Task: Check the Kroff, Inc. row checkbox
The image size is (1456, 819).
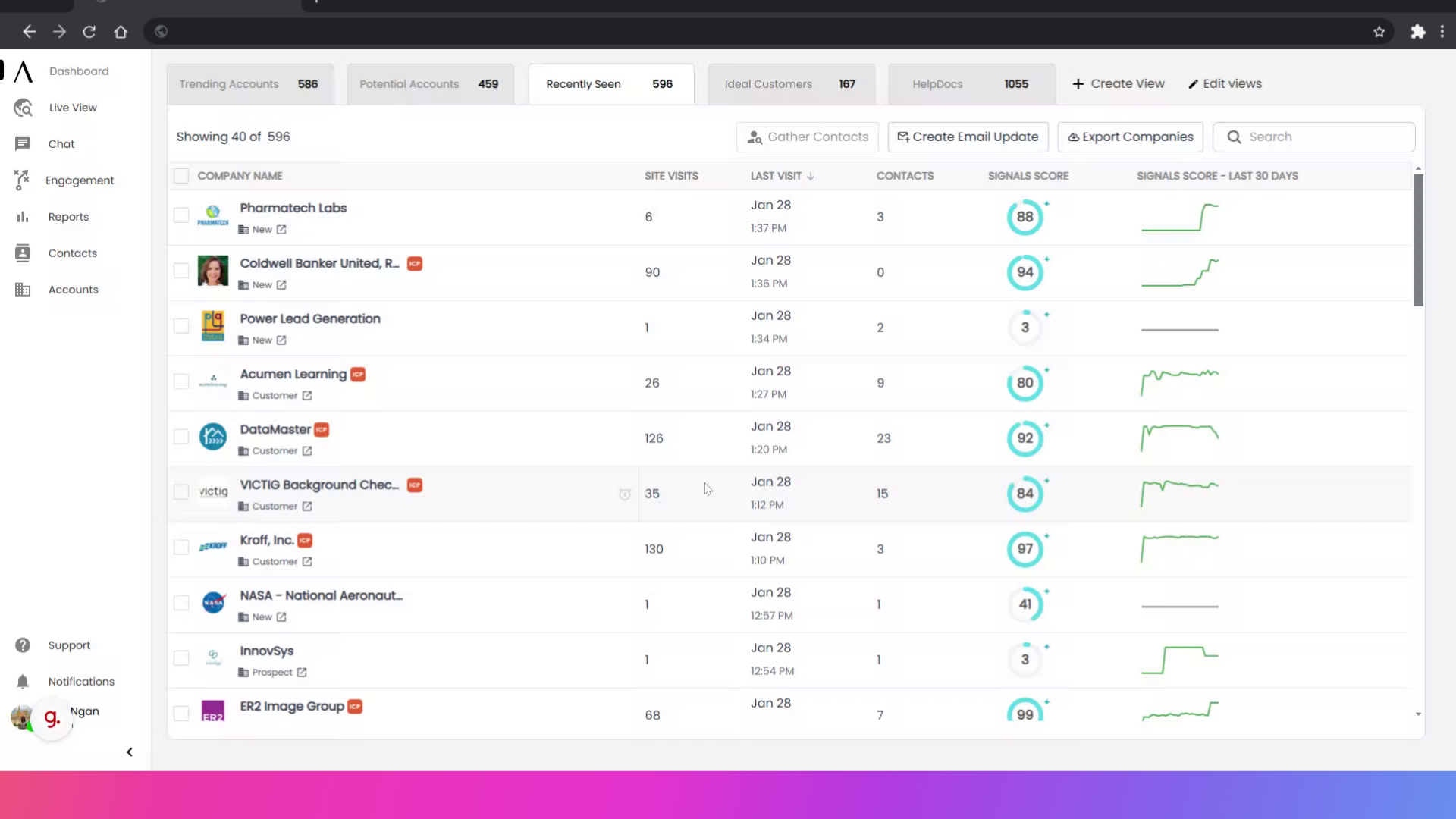Action: 181,548
